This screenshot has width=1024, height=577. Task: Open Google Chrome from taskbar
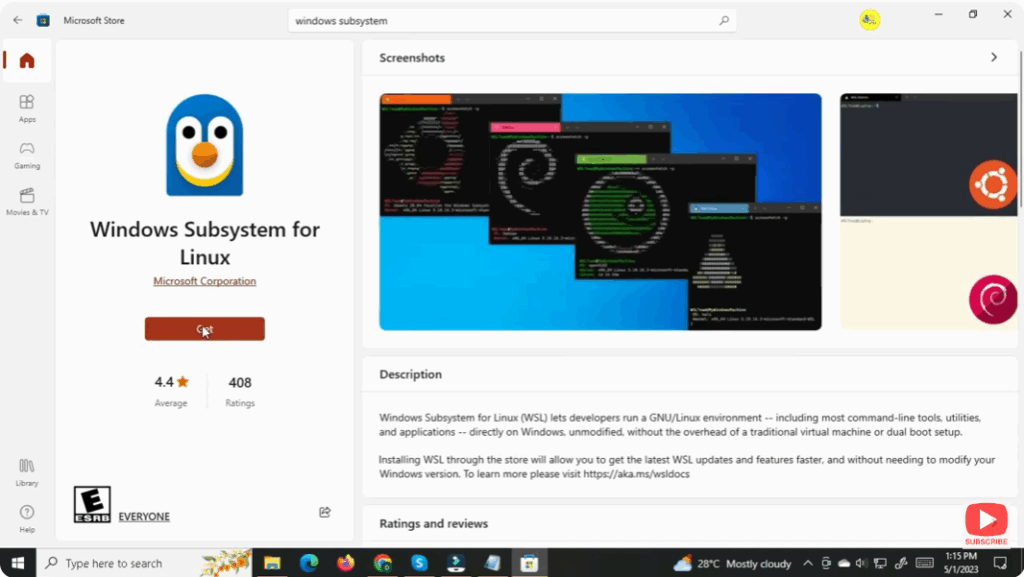tap(383, 563)
